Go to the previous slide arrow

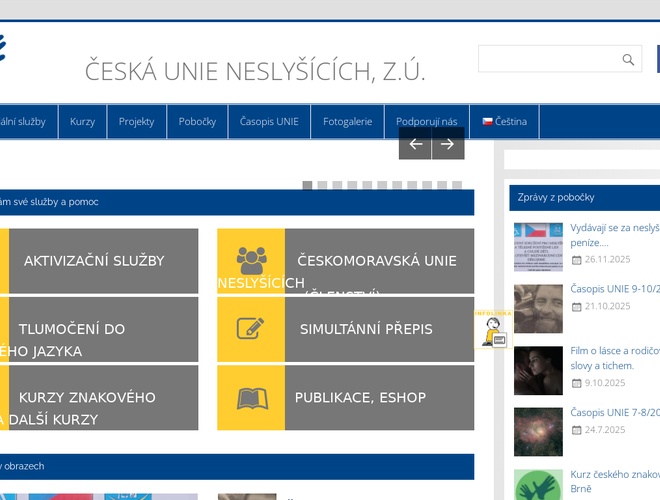pyautogui.click(x=415, y=144)
